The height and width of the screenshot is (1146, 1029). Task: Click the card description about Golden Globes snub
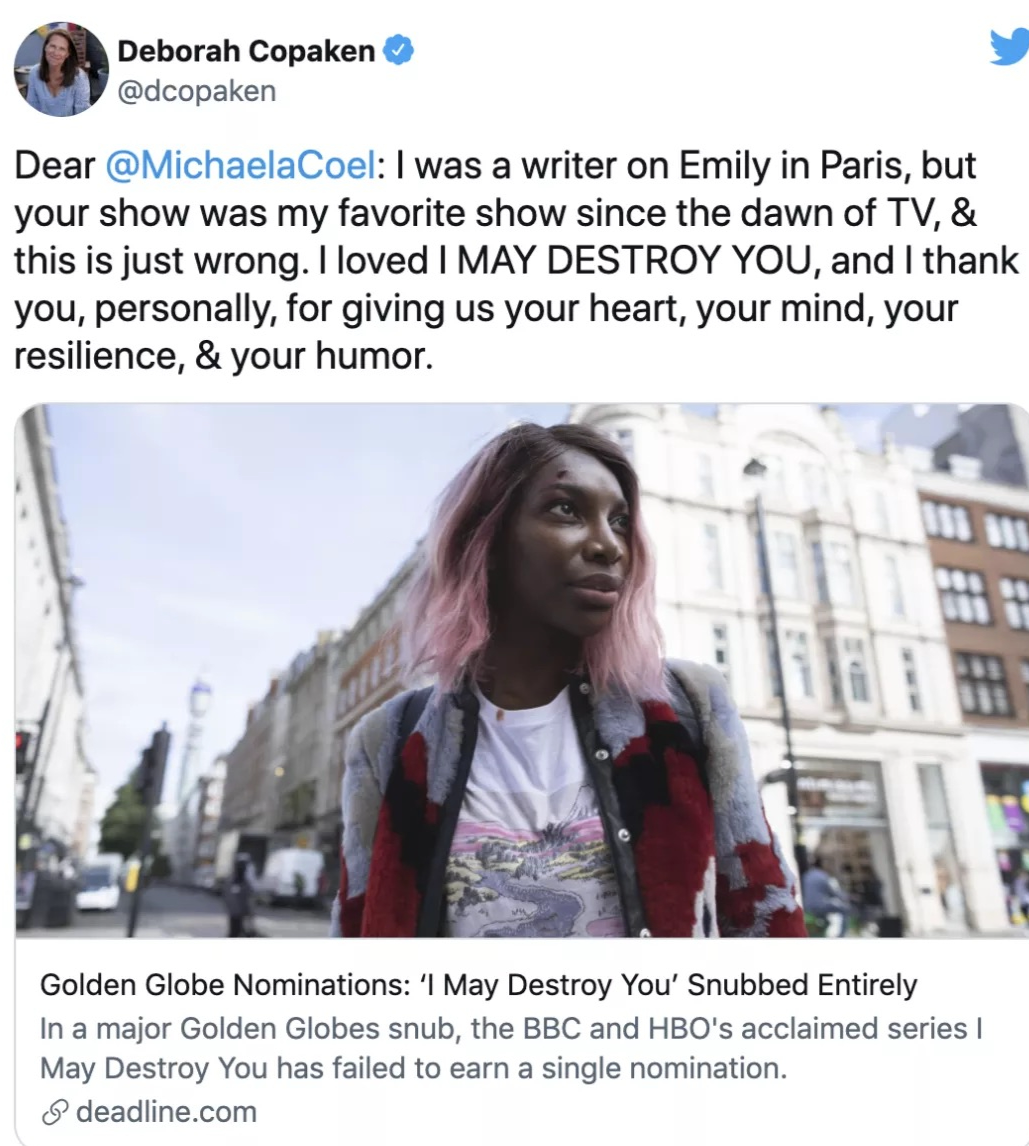click(511, 1048)
